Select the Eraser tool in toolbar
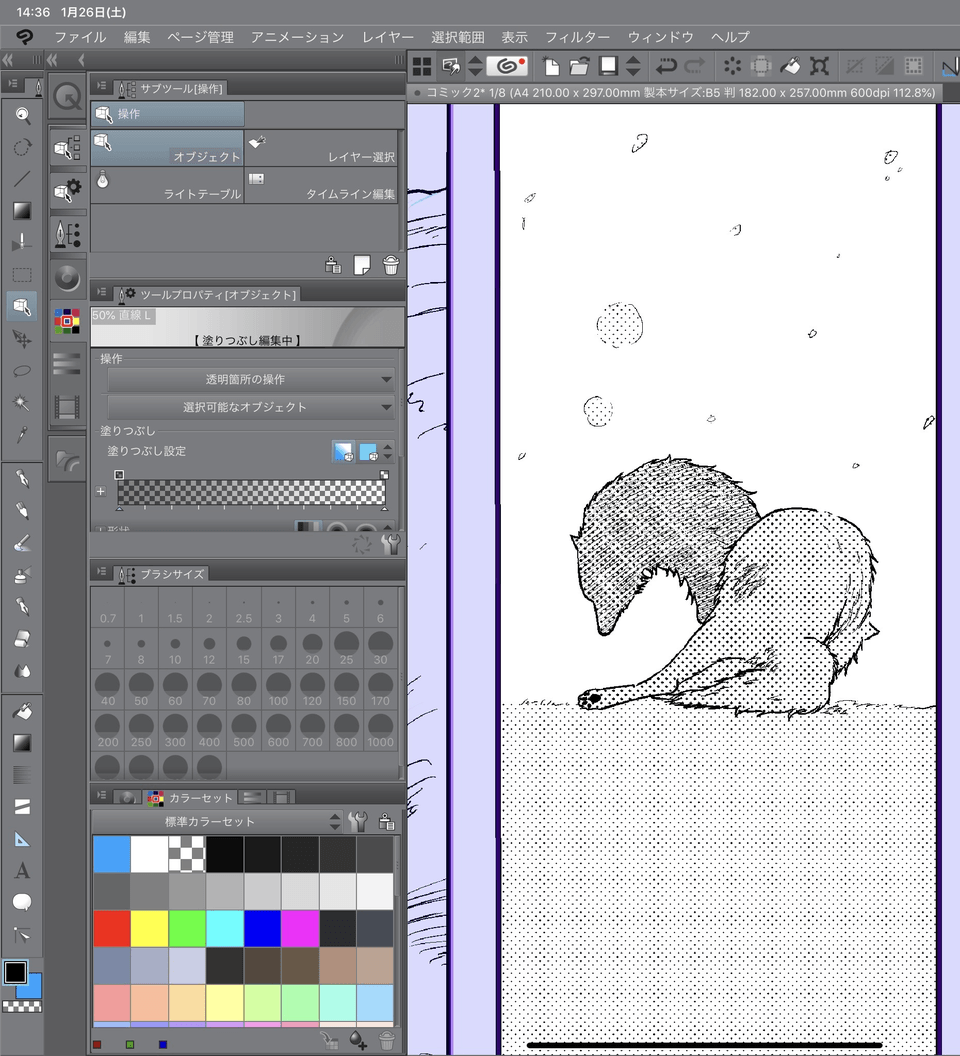Screen dimensions: 960x1056 coord(22,639)
